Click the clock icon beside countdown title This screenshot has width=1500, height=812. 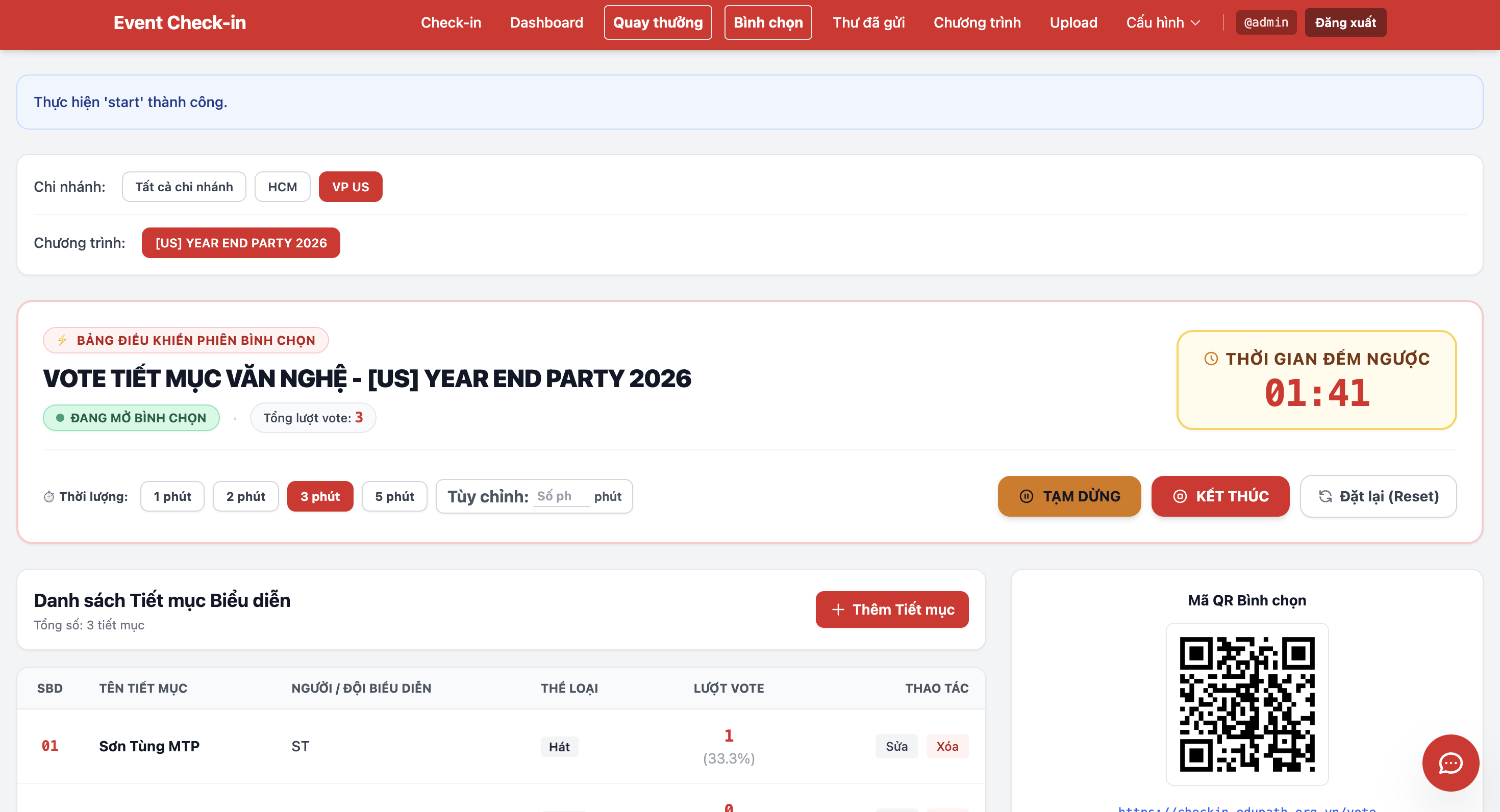[x=1211, y=359]
